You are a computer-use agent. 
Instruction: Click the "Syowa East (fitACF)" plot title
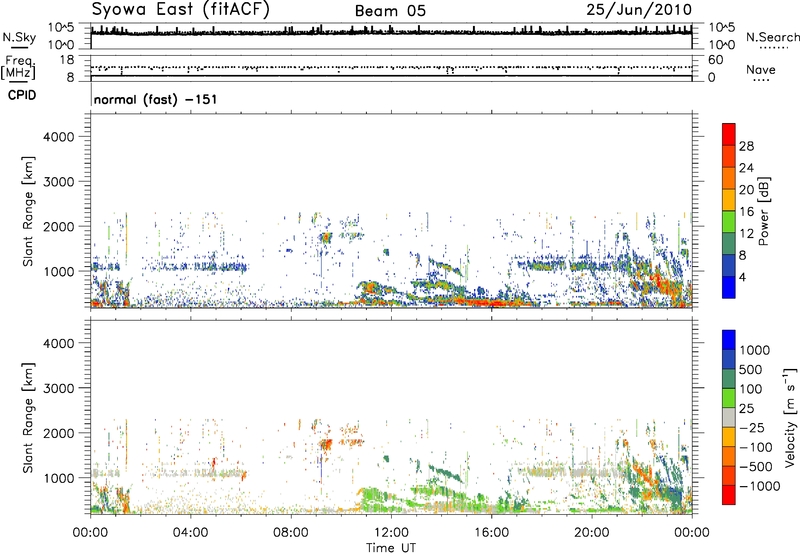(181, 10)
